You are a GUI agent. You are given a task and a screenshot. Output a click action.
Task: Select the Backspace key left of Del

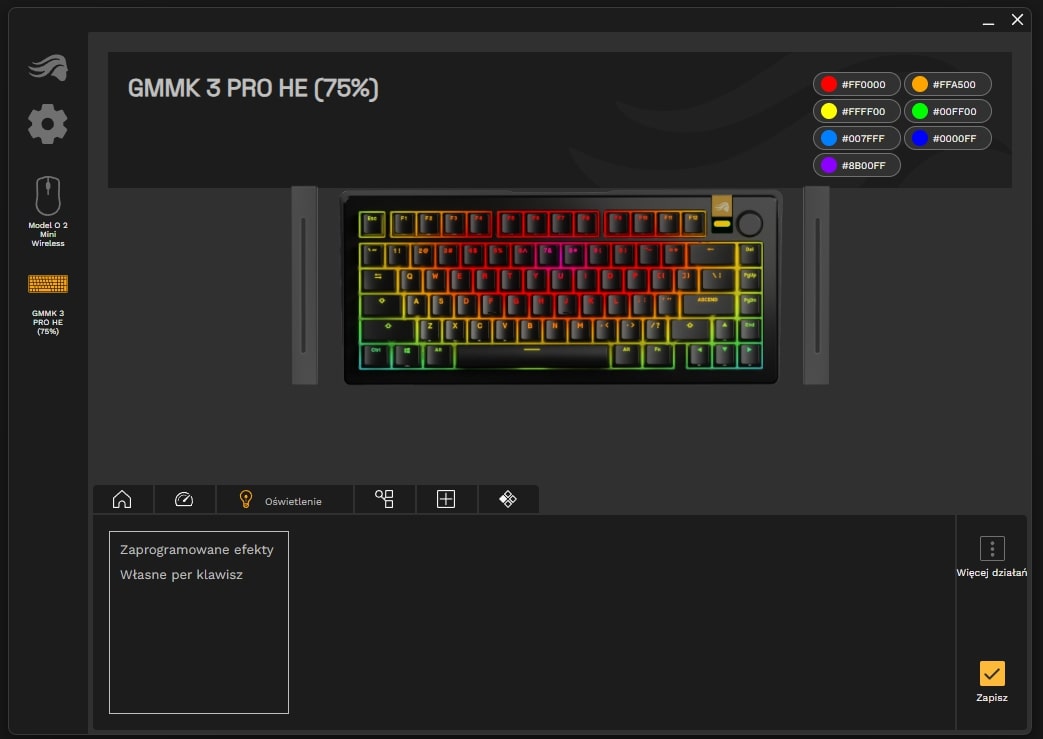tap(712, 255)
